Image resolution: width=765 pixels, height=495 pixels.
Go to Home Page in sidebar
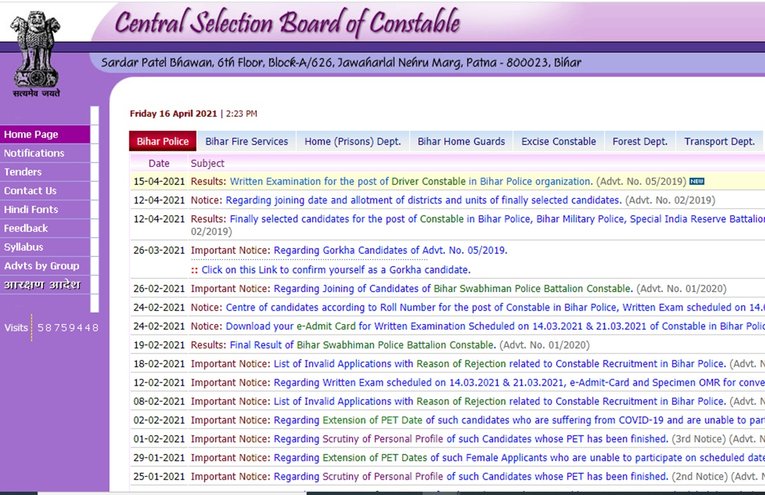pos(31,134)
